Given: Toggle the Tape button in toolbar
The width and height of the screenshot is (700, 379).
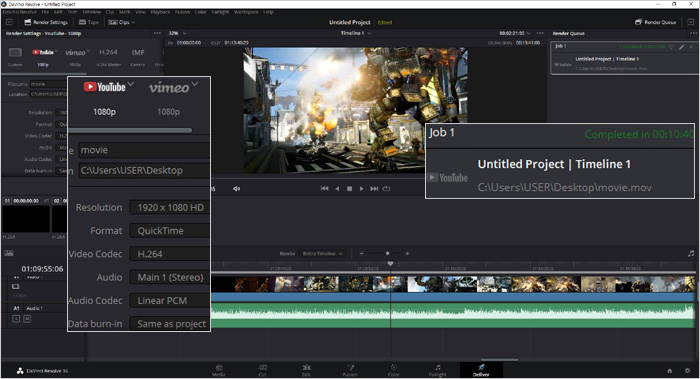Looking at the screenshot, I should coord(88,22).
